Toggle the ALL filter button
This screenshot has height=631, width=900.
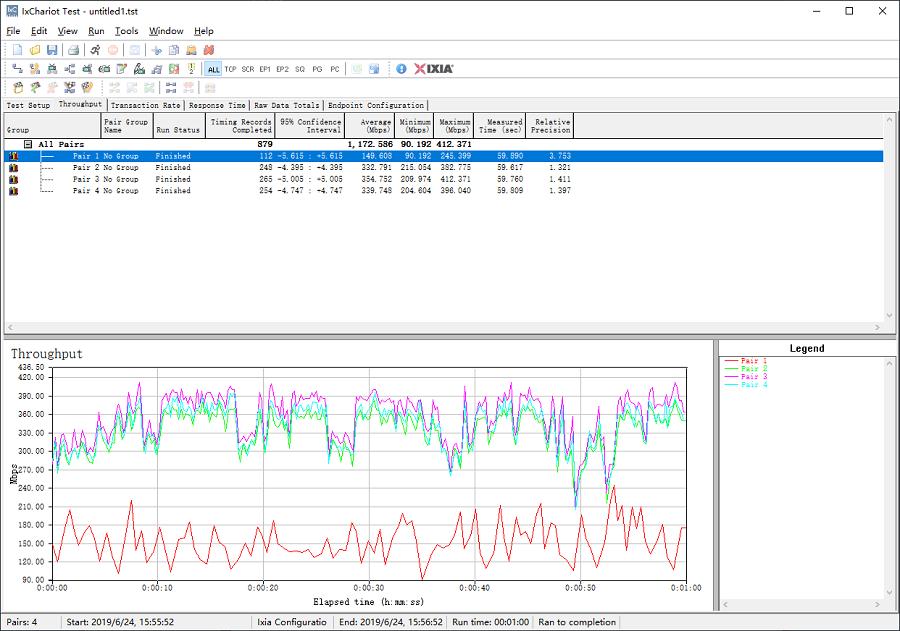click(x=213, y=69)
